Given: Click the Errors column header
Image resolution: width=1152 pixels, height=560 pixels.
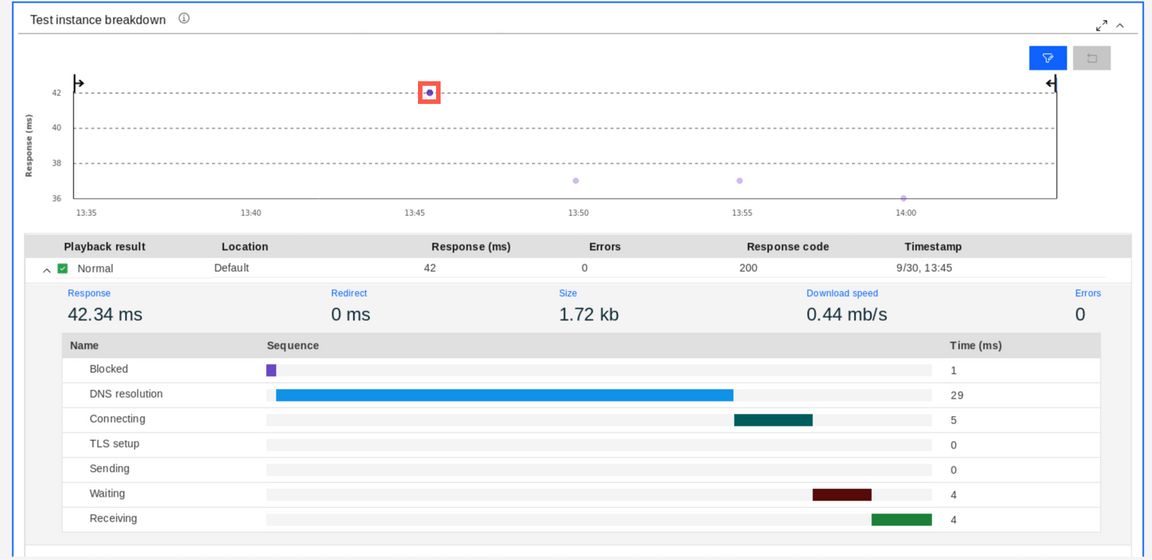Looking at the screenshot, I should click(605, 247).
